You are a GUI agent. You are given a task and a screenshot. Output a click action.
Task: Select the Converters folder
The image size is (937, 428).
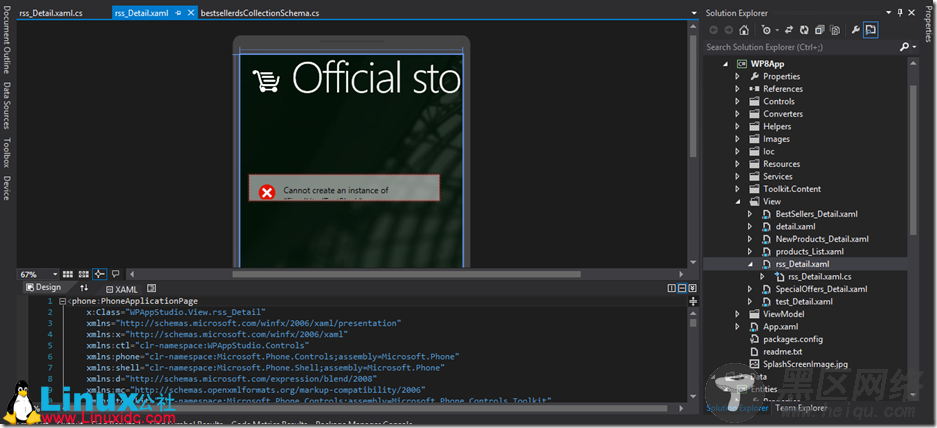point(783,114)
